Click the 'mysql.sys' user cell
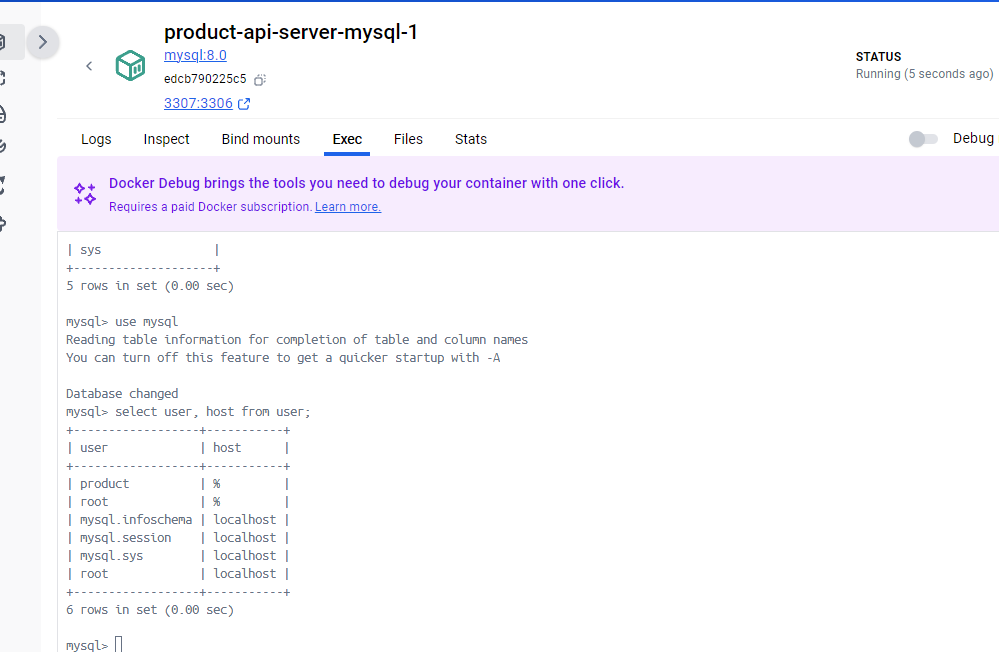 [111, 556]
